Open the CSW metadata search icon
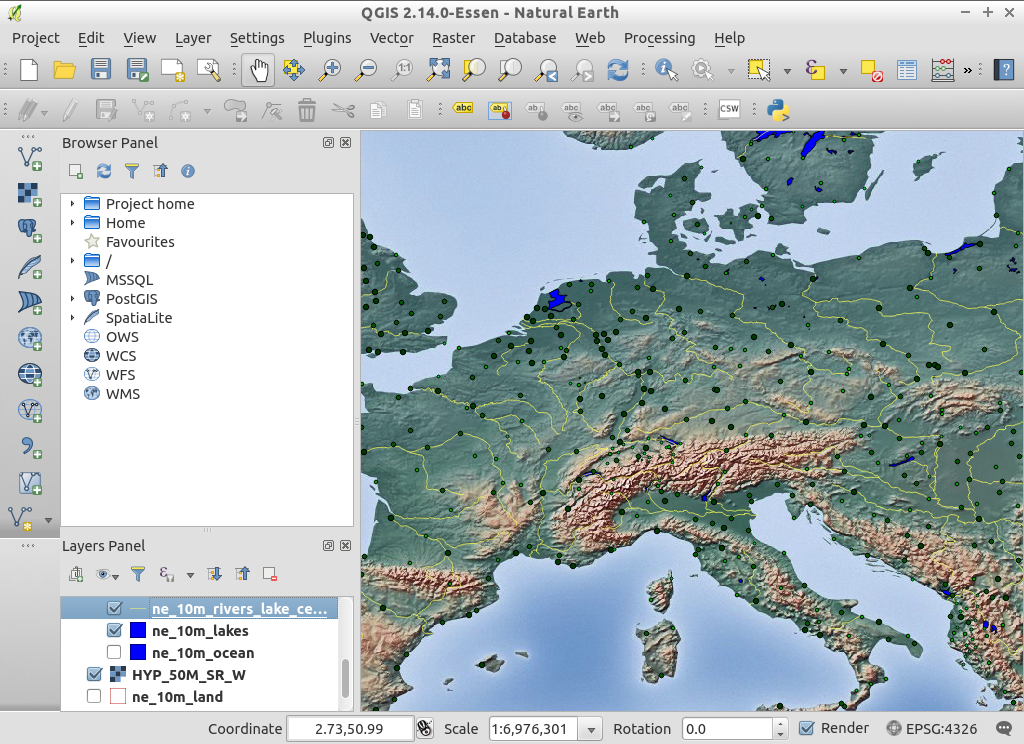 pyautogui.click(x=729, y=109)
